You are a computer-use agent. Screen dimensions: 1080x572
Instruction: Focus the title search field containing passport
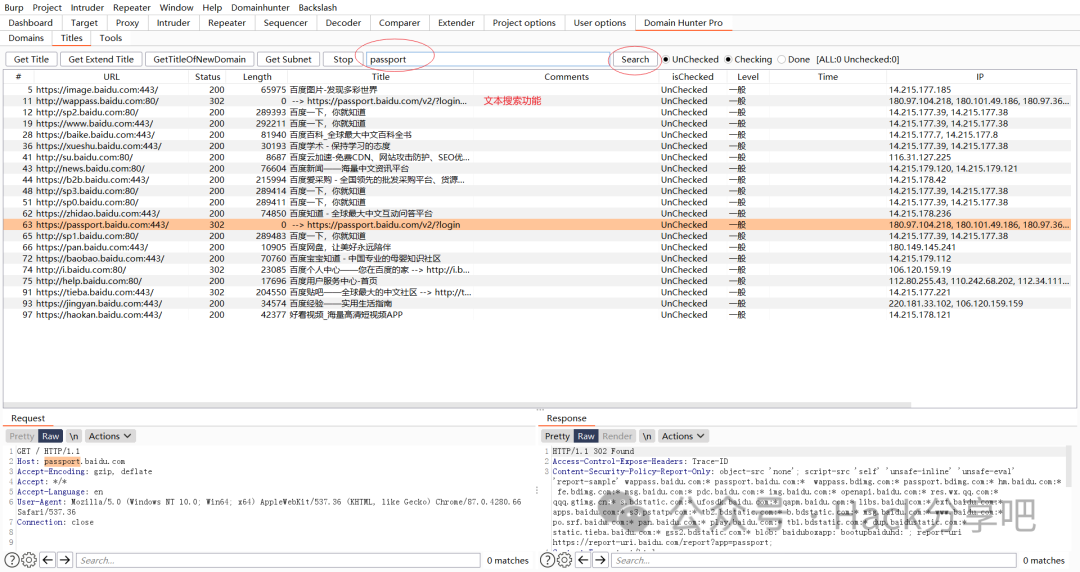tap(488, 59)
